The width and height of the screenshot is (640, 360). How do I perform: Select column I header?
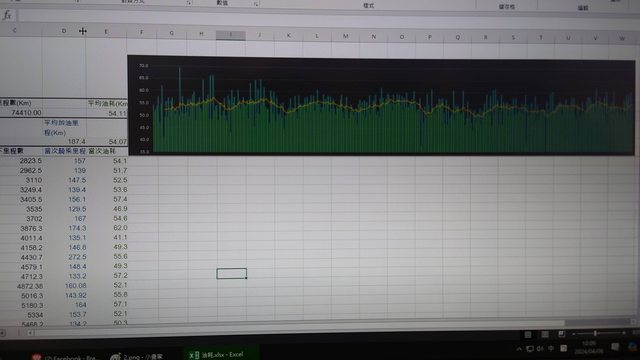231,35
